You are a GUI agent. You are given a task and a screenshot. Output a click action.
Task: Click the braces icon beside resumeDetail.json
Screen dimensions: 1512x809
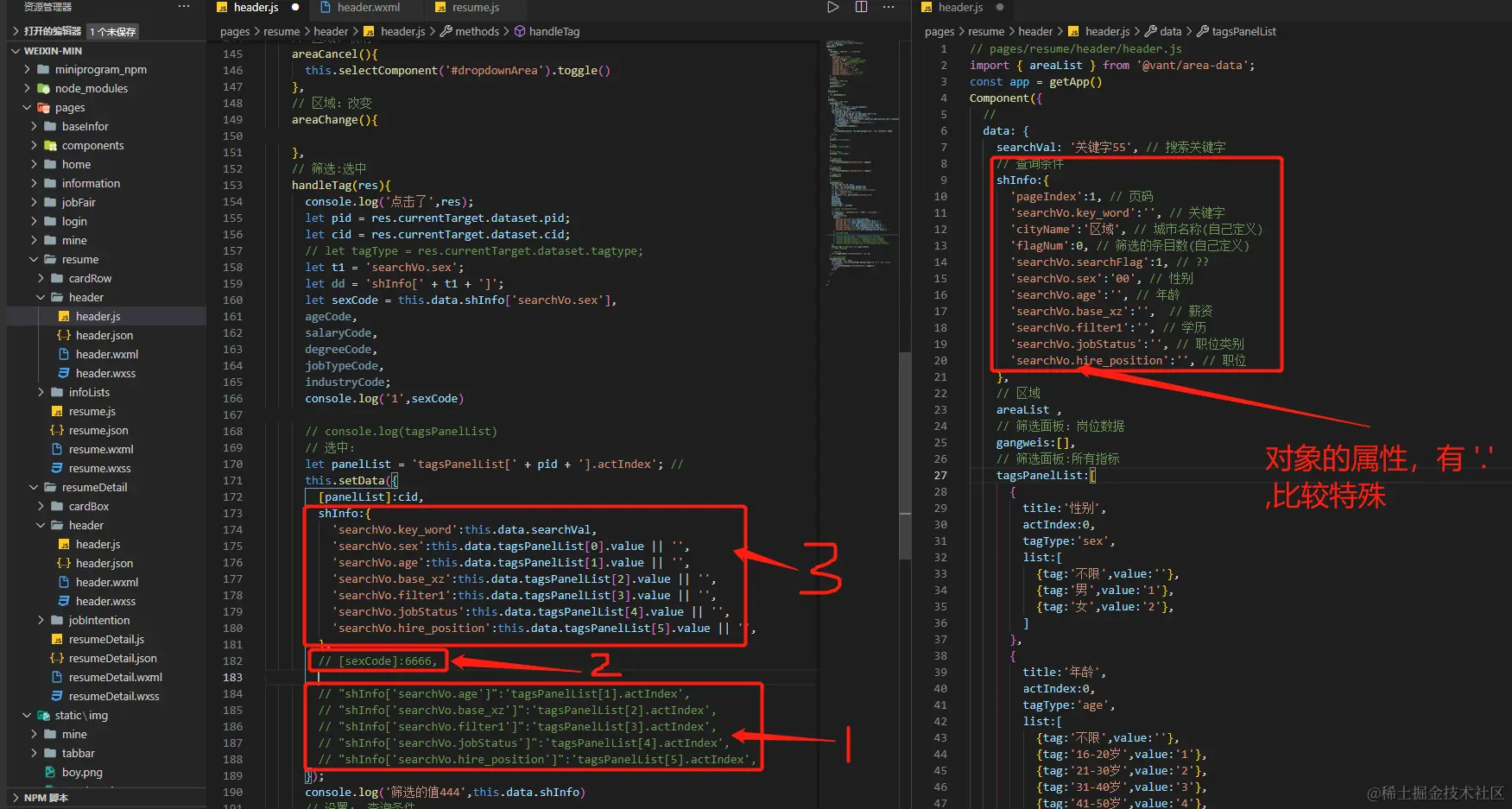57,659
